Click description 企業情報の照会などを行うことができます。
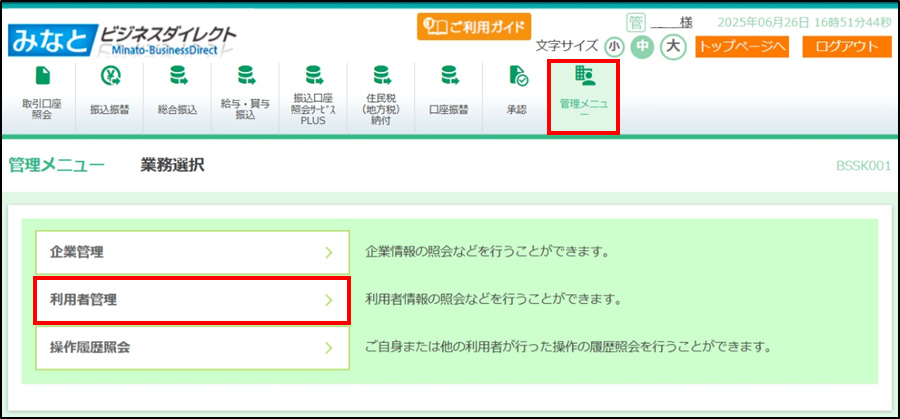Viewport: 900px width, 419px height. 487,253
